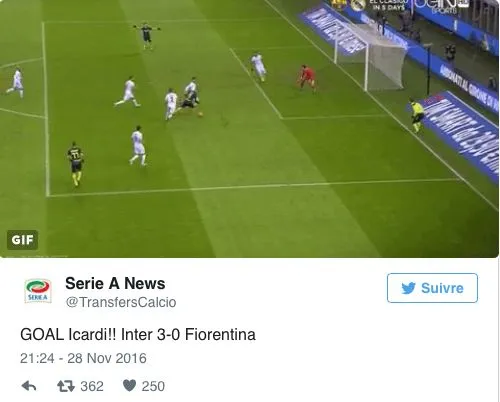Retweet using the retweet arrows icon

click(x=66, y=386)
